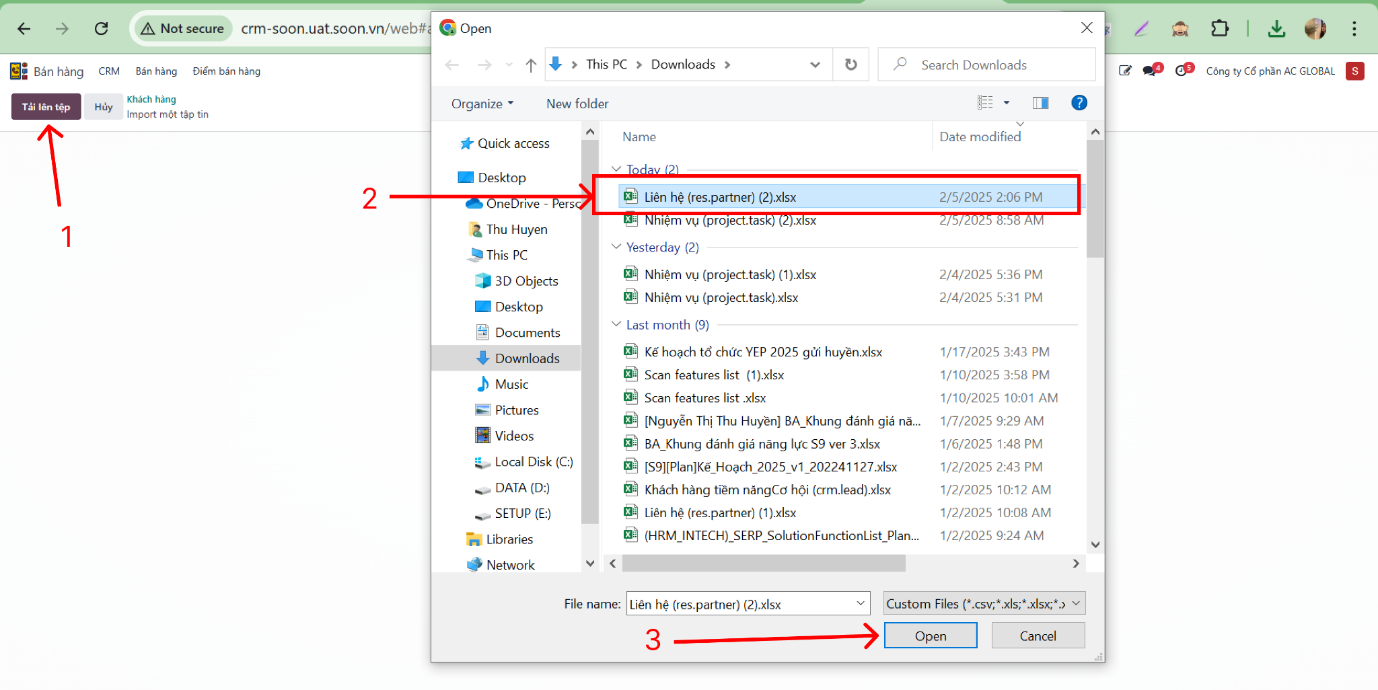Open the Organize dropdown menu

482,104
